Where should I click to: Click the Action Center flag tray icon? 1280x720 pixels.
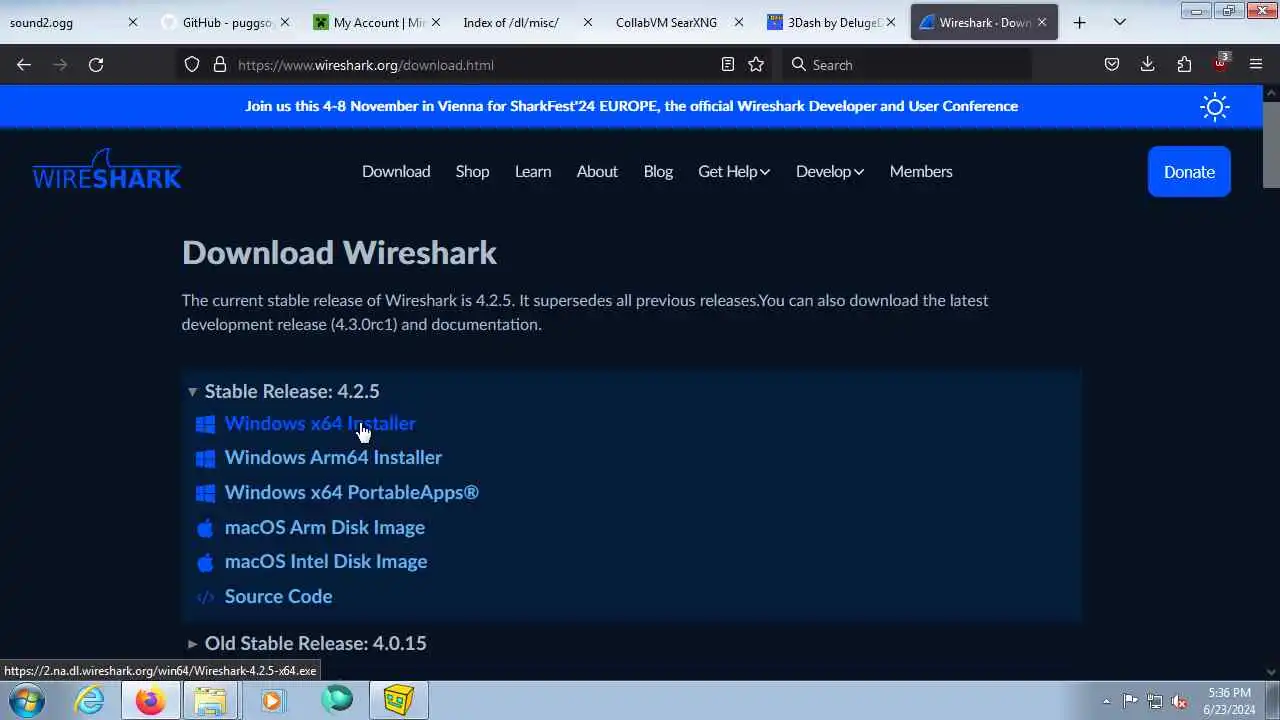1130,701
